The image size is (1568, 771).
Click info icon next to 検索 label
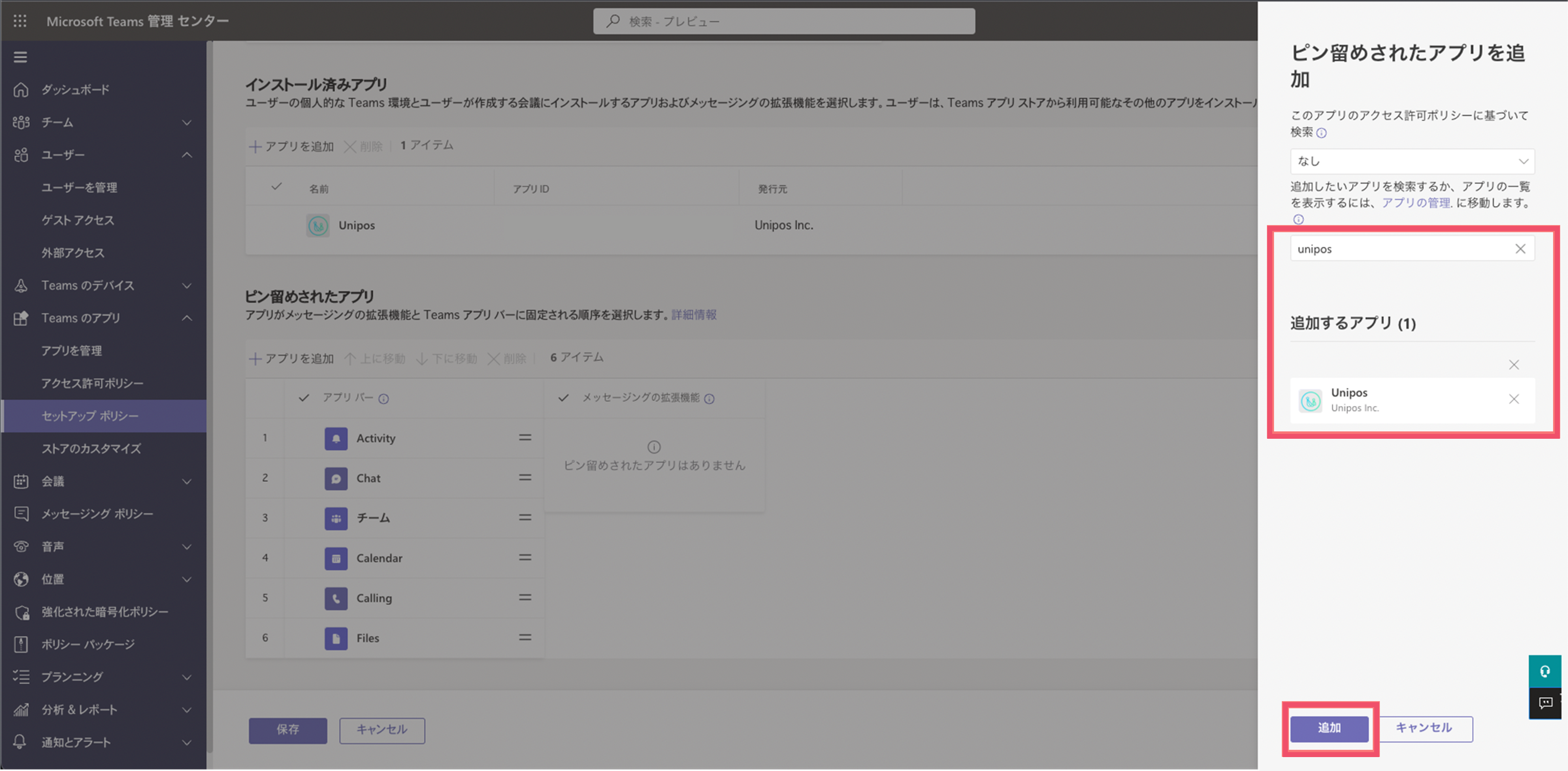tap(1321, 133)
